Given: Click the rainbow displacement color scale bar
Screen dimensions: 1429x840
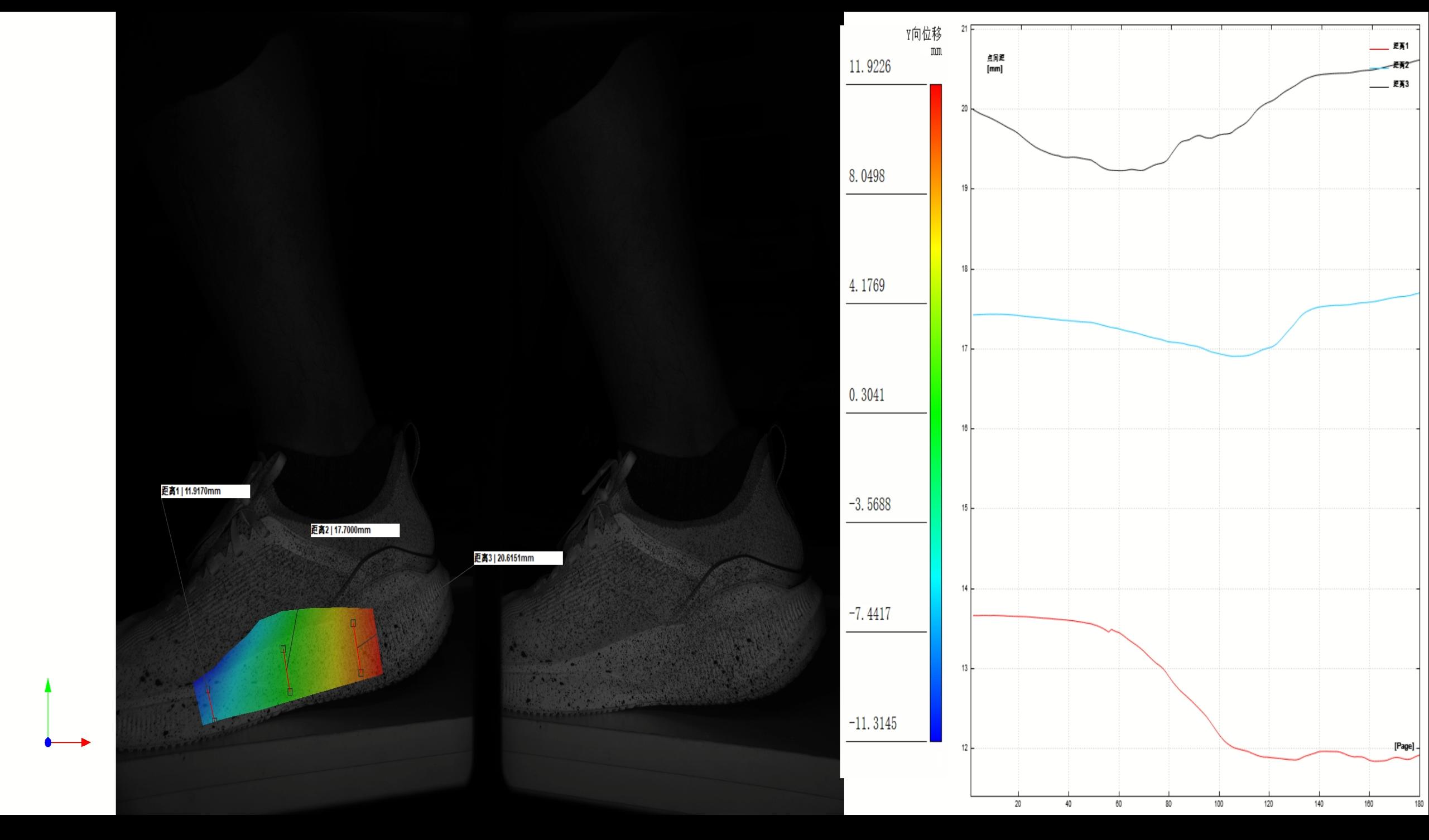Looking at the screenshot, I should pos(936,413).
